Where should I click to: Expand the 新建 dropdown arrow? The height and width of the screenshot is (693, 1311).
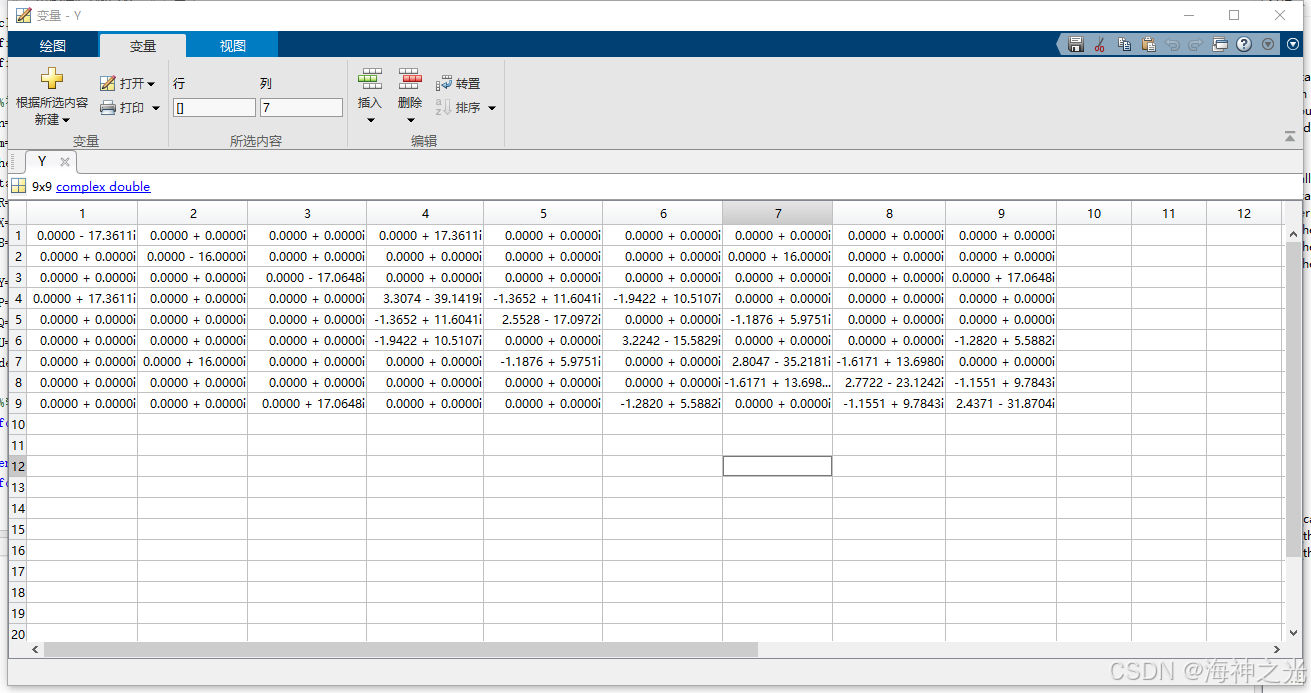click(x=66, y=120)
